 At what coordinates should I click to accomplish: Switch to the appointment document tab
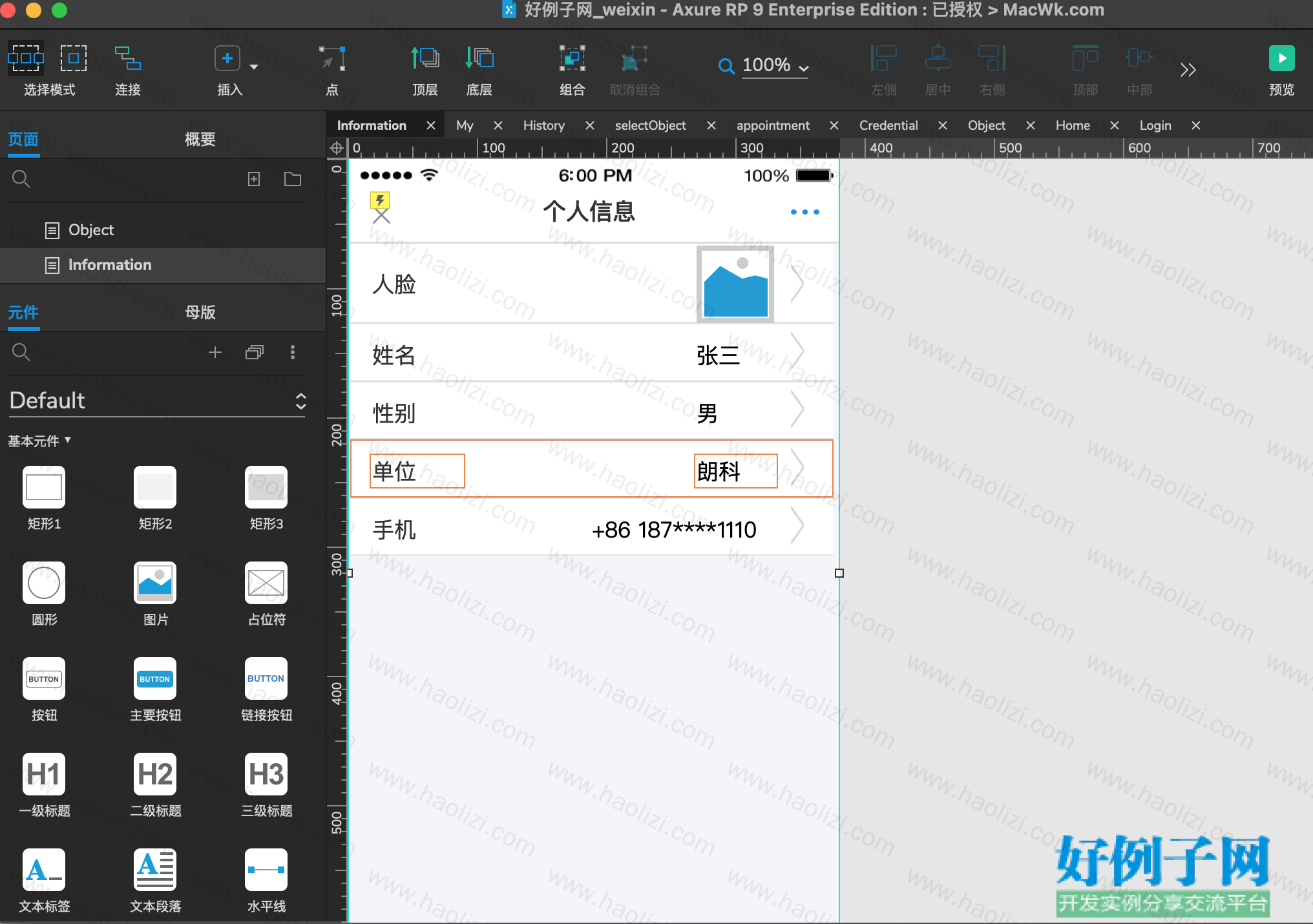pyautogui.click(x=773, y=125)
